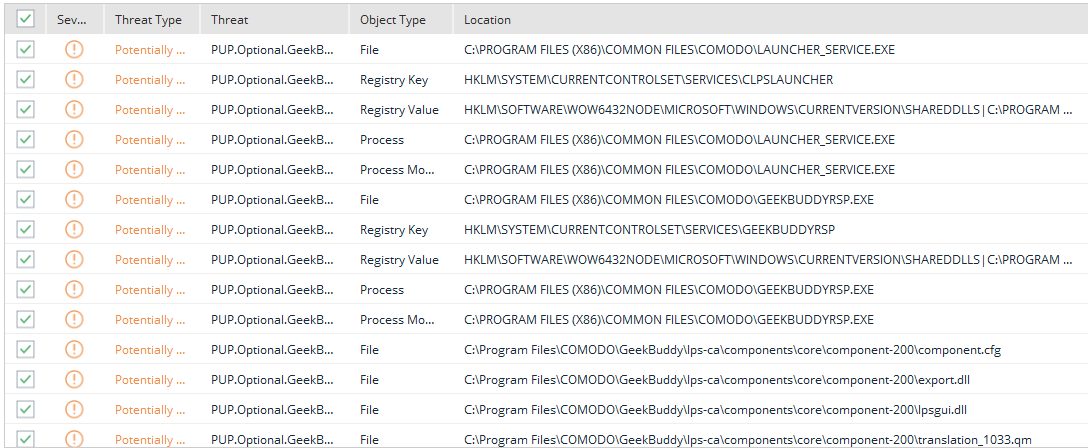
Task: Untick the translation_1033.qm row checkbox
Action: point(26,439)
